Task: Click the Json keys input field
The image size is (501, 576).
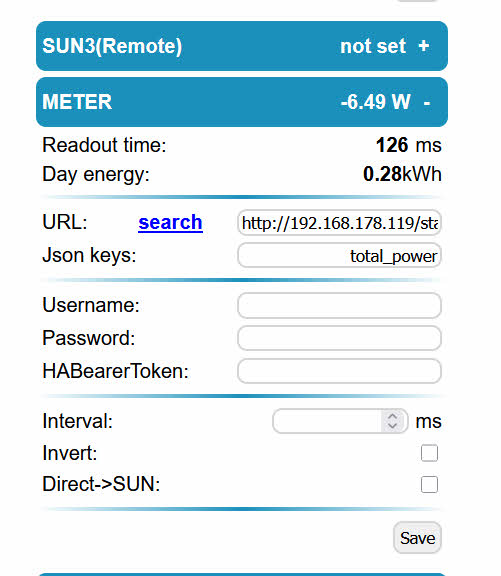Action: tap(339, 255)
